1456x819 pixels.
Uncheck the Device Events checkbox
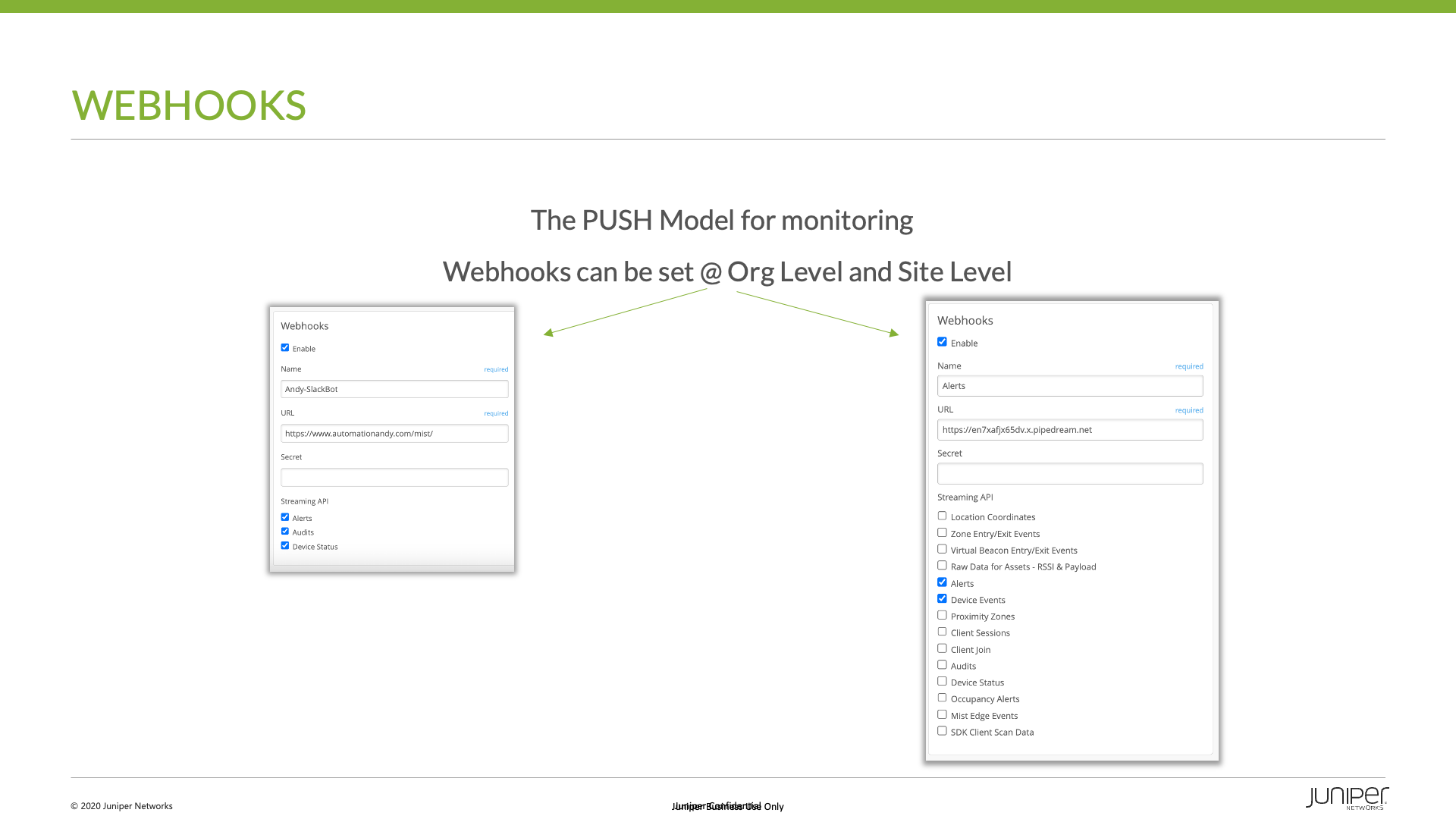click(x=942, y=599)
